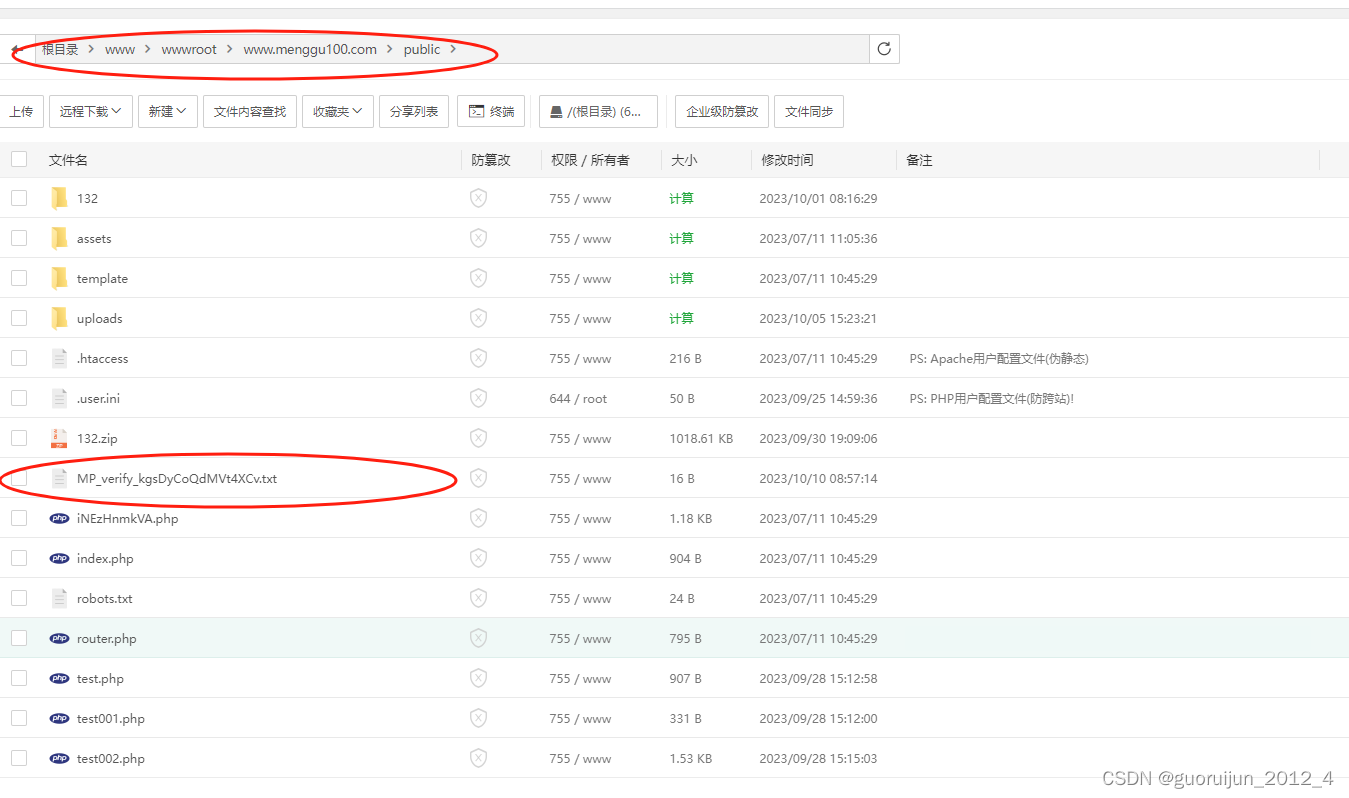Toggle tamper-proof shield for index.php
This screenshot has width=1349, height=798.
(478, 558)
